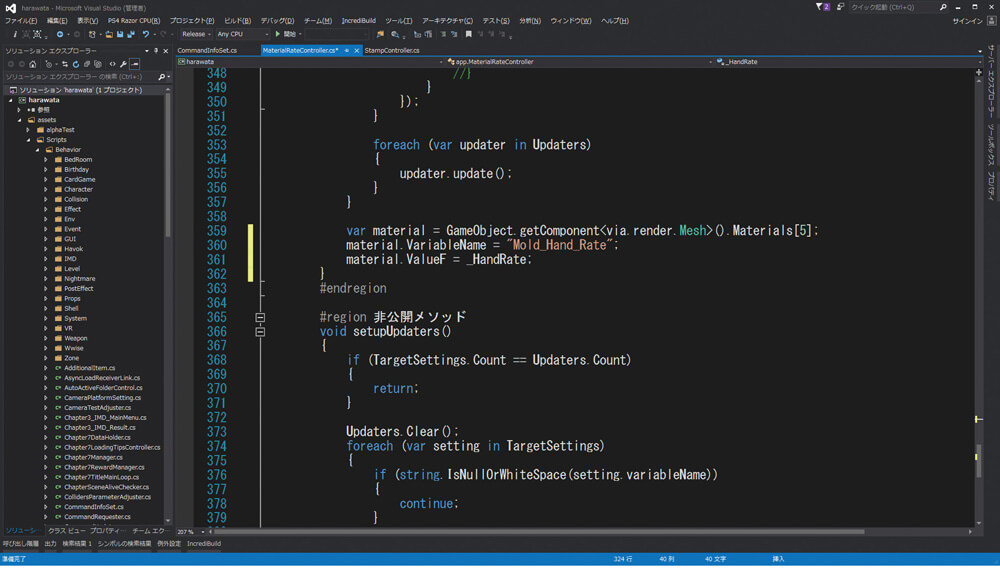Expand the CardGame folder
The image size is (1000, 586).
tap(46, 180)
